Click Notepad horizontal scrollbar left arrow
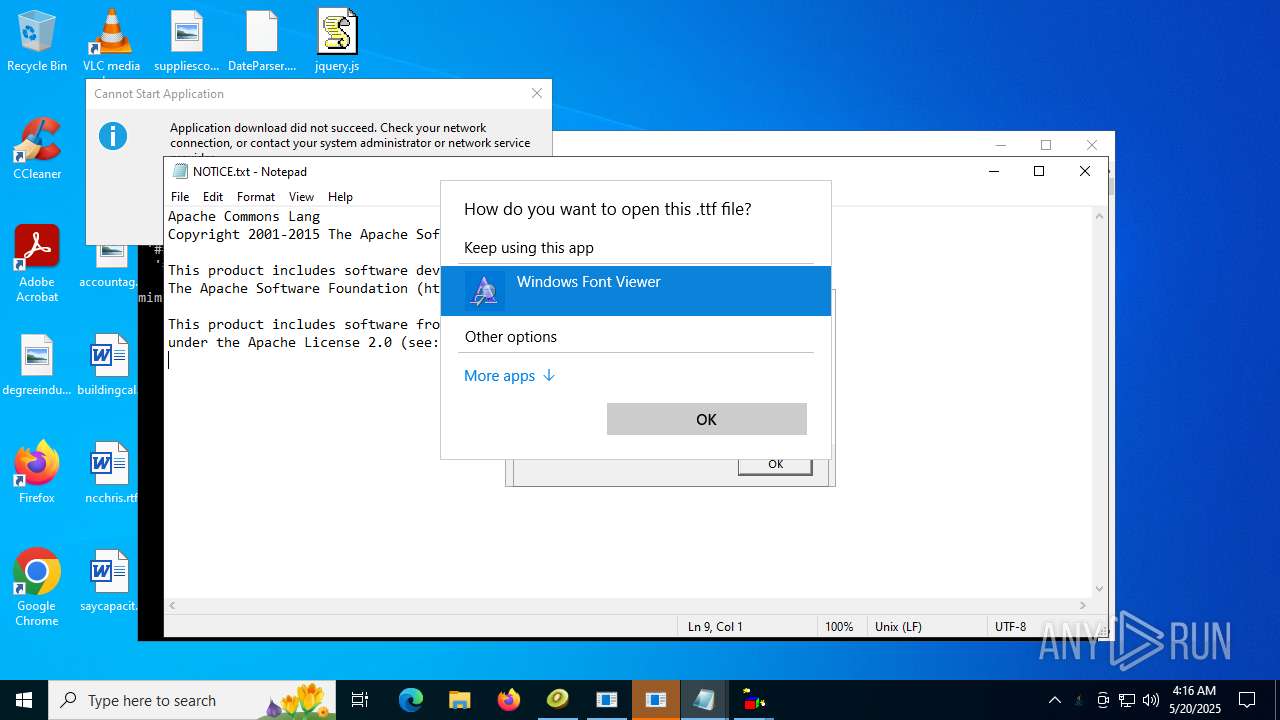1280x720 pixels. click(172, 605)
